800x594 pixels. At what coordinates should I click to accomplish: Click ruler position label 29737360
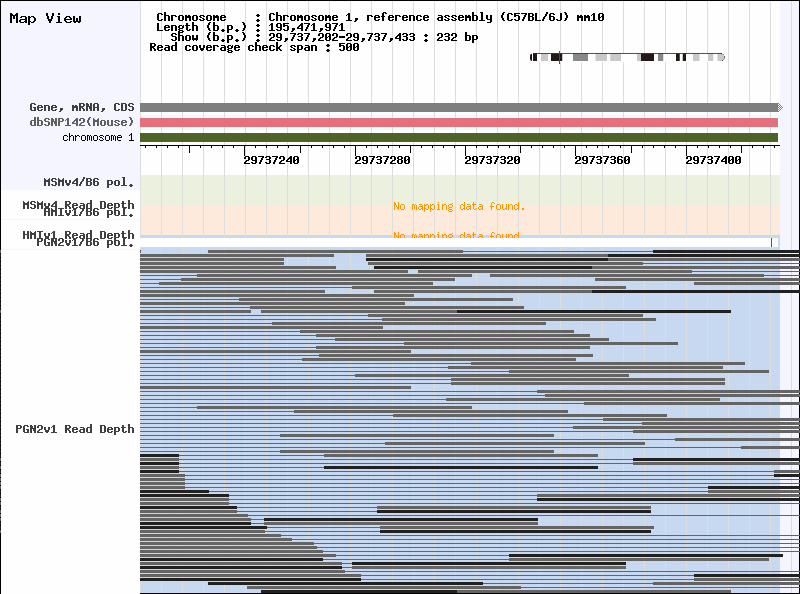click(x=603, y=160)
